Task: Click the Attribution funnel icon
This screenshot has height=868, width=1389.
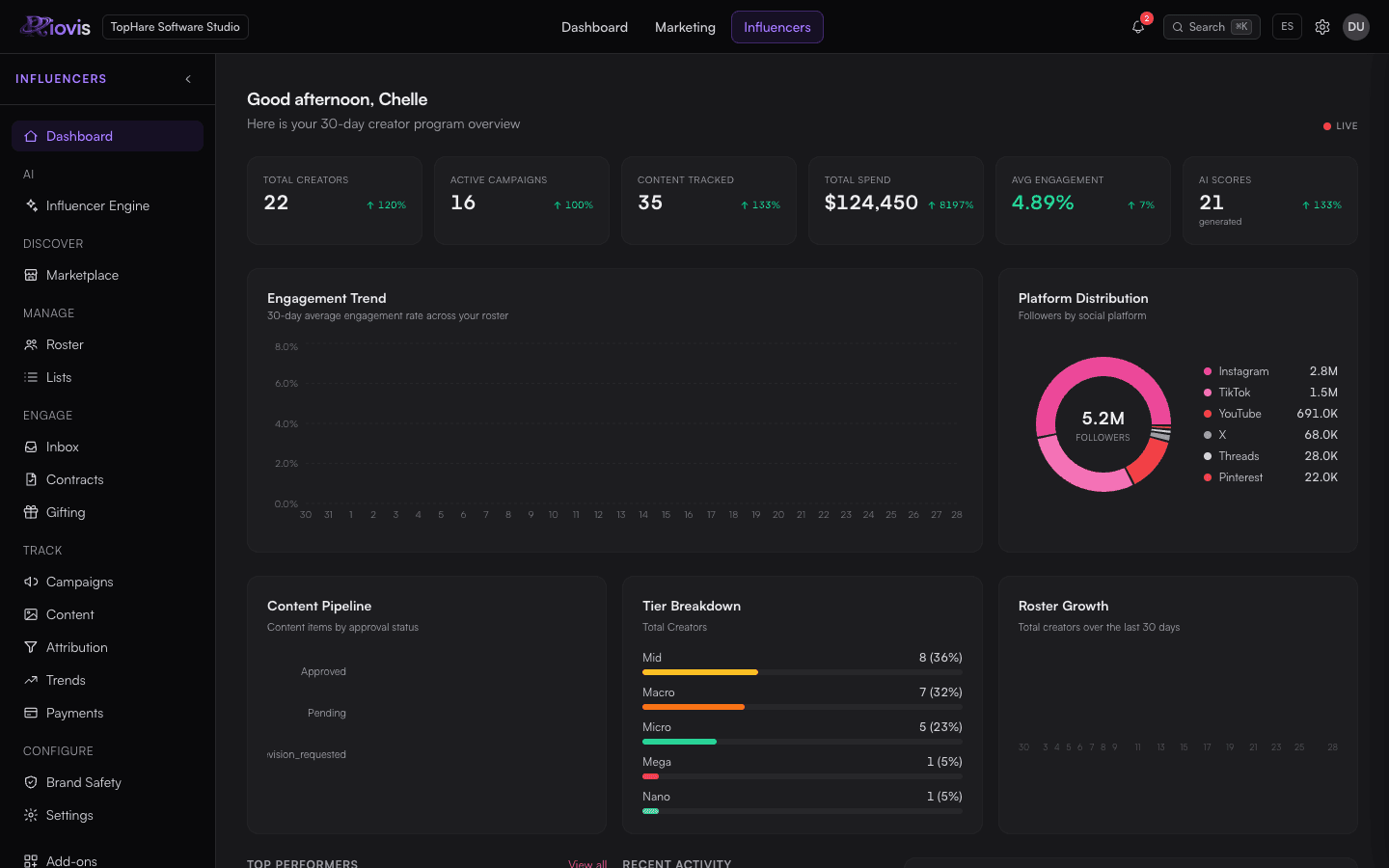Action: pos(31,647)
